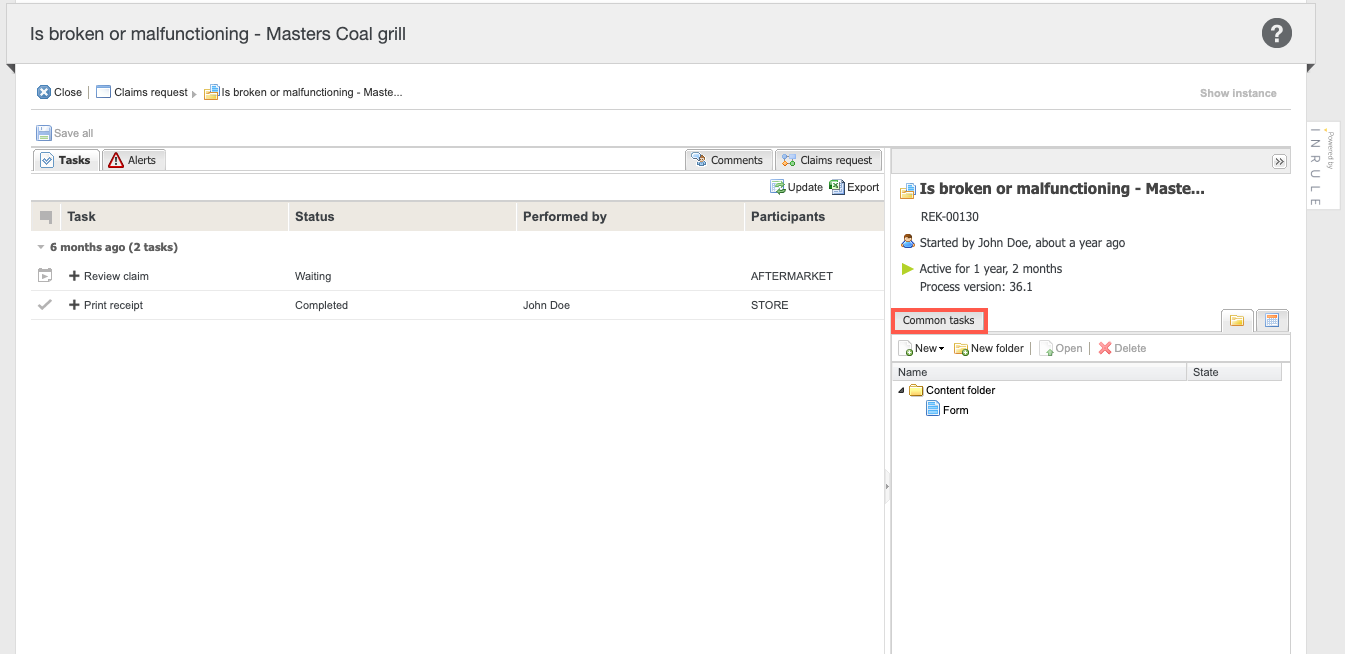Viewport: 1345px width, 654px height.
Task: Switch to the calendar view icon tab
Action: (1272, 321)
